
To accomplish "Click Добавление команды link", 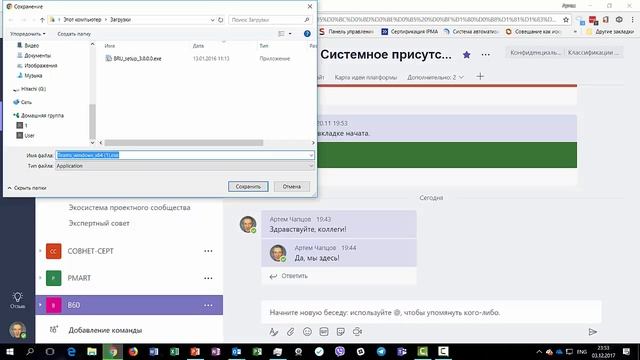I will [105, 330].
